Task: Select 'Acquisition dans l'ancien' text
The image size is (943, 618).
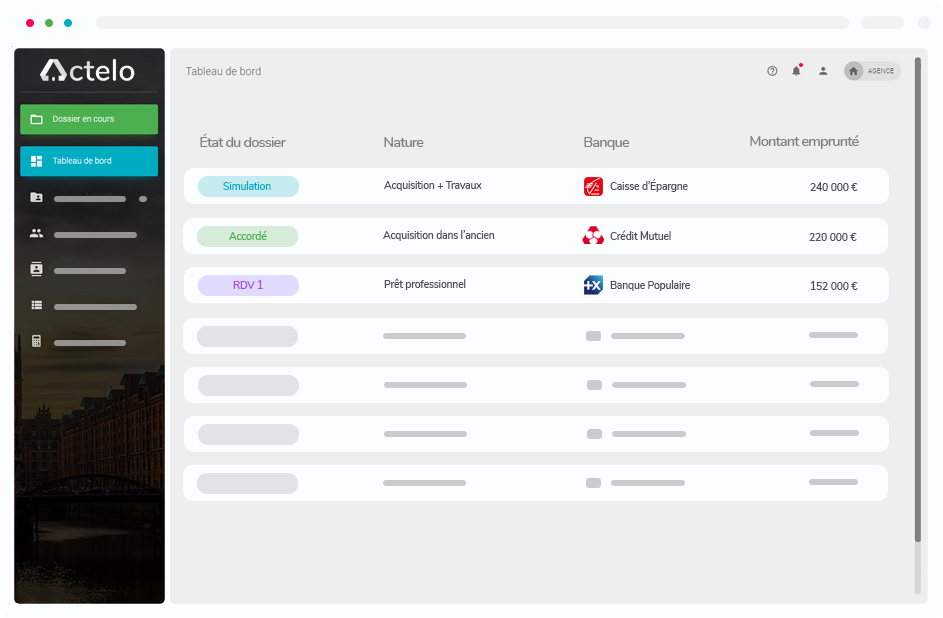Action: tap(439, 235)
